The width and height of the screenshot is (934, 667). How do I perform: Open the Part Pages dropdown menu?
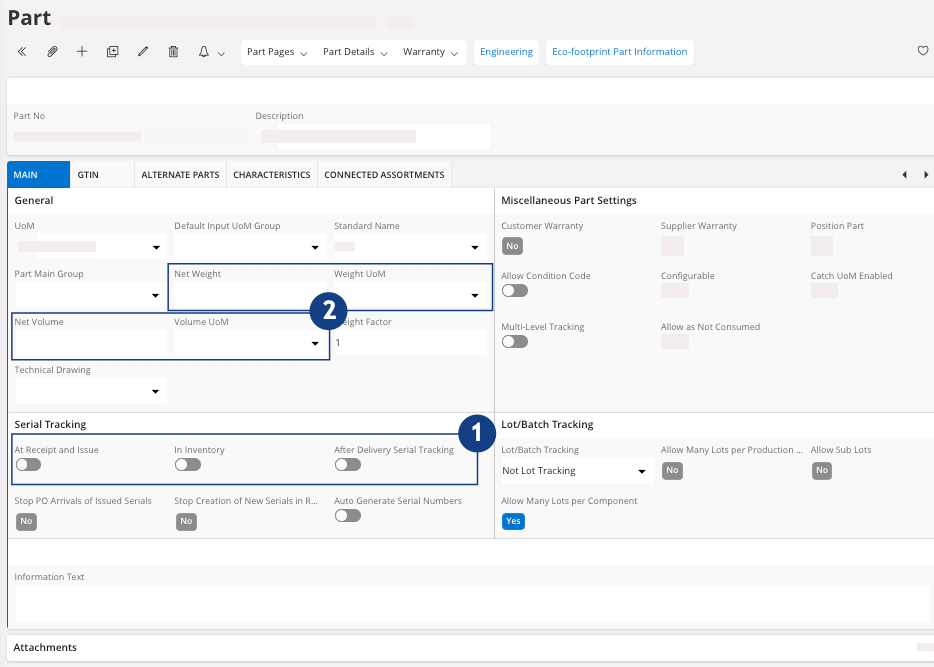[x=277, y=52]
